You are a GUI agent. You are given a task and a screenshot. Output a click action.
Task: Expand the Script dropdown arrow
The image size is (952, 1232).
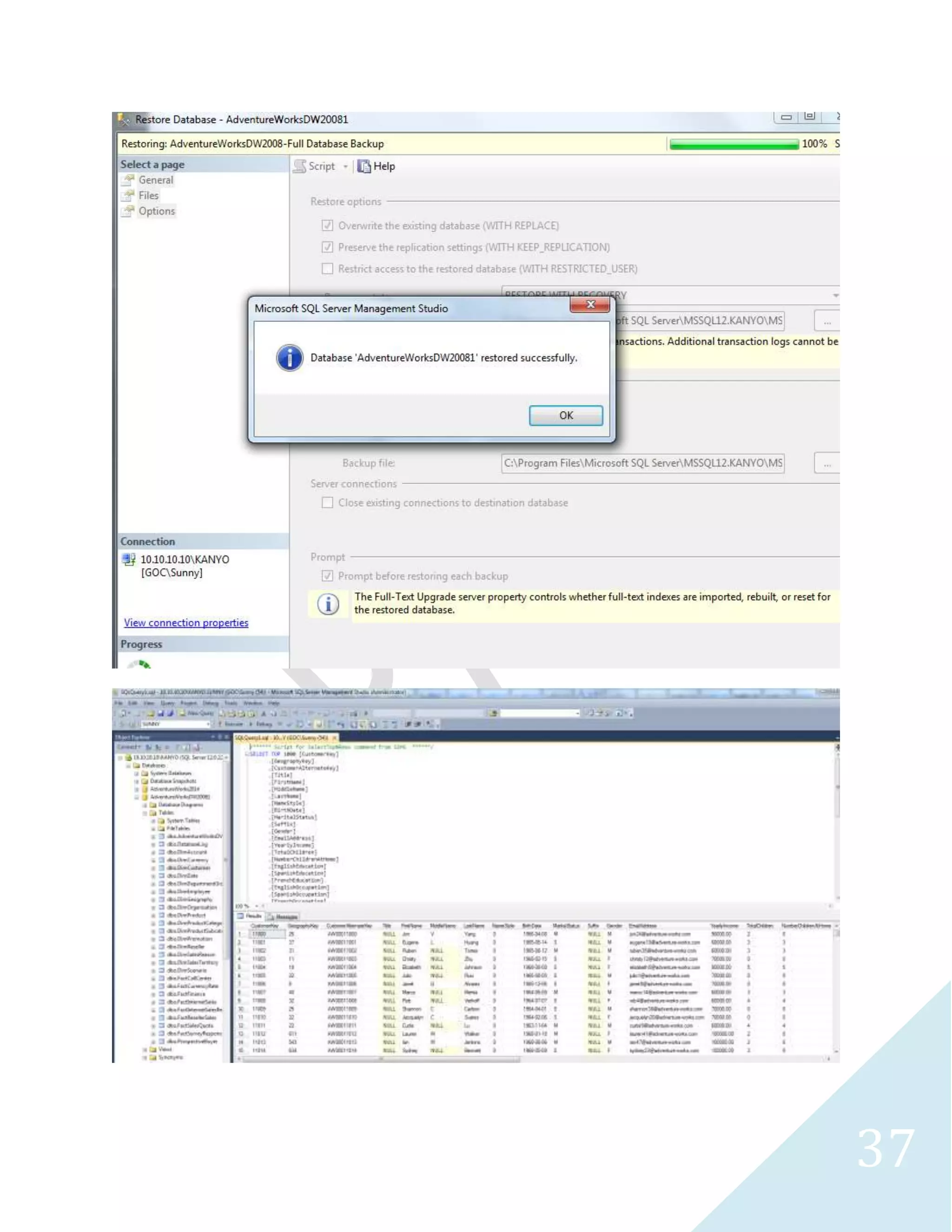[x=345, y=166]
